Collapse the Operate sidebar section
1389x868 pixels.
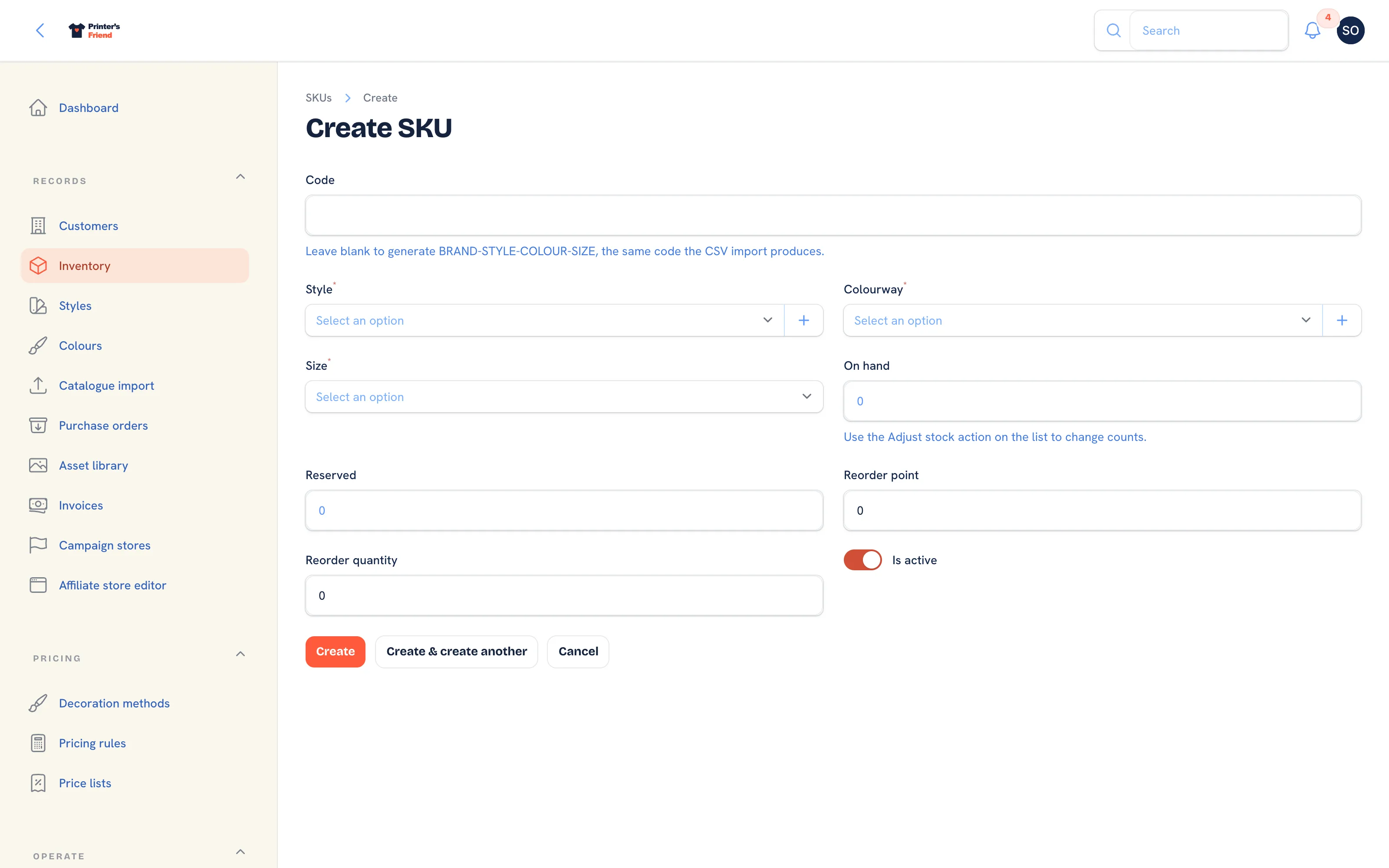(240, 852)
